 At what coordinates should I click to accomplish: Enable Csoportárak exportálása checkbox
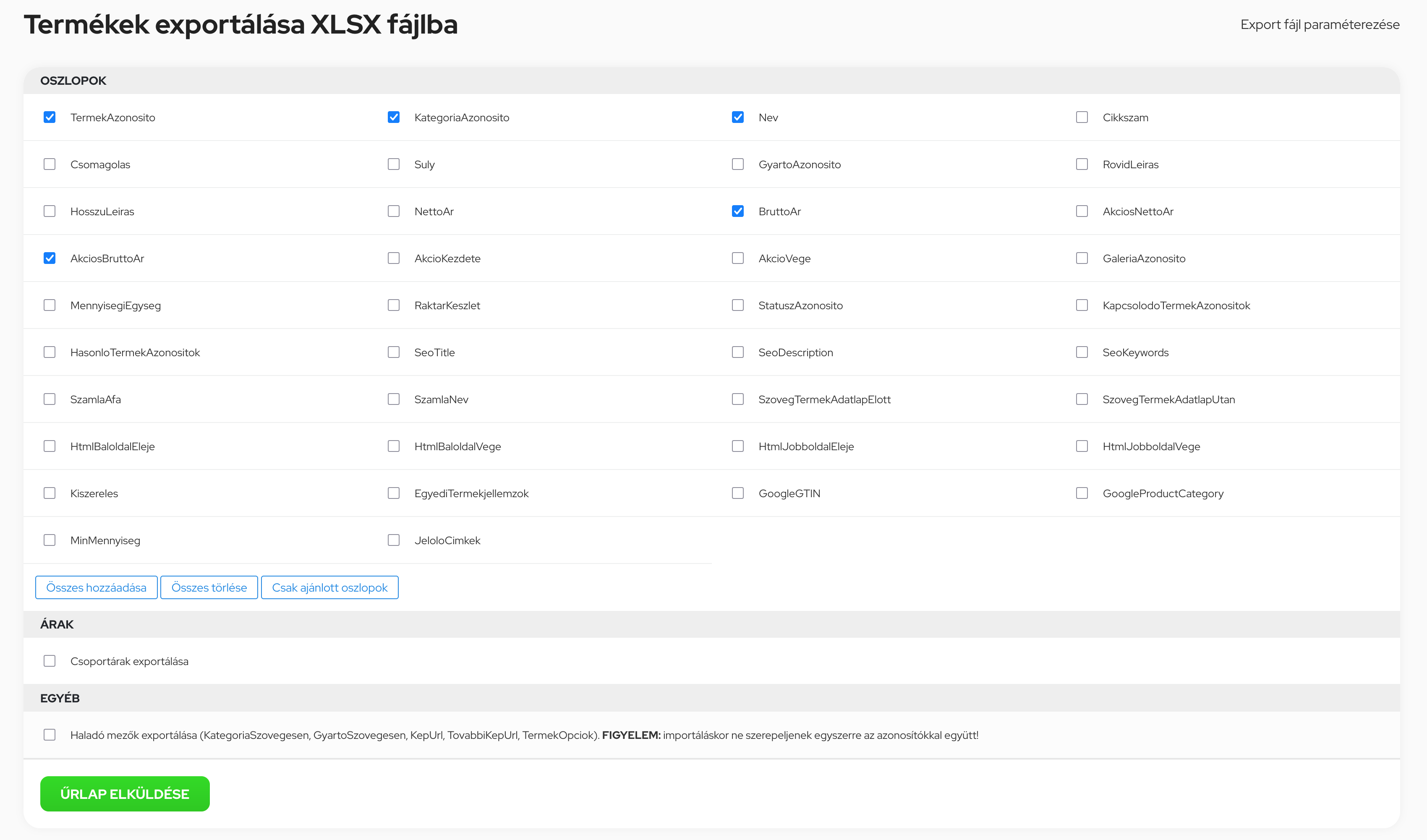50,661
